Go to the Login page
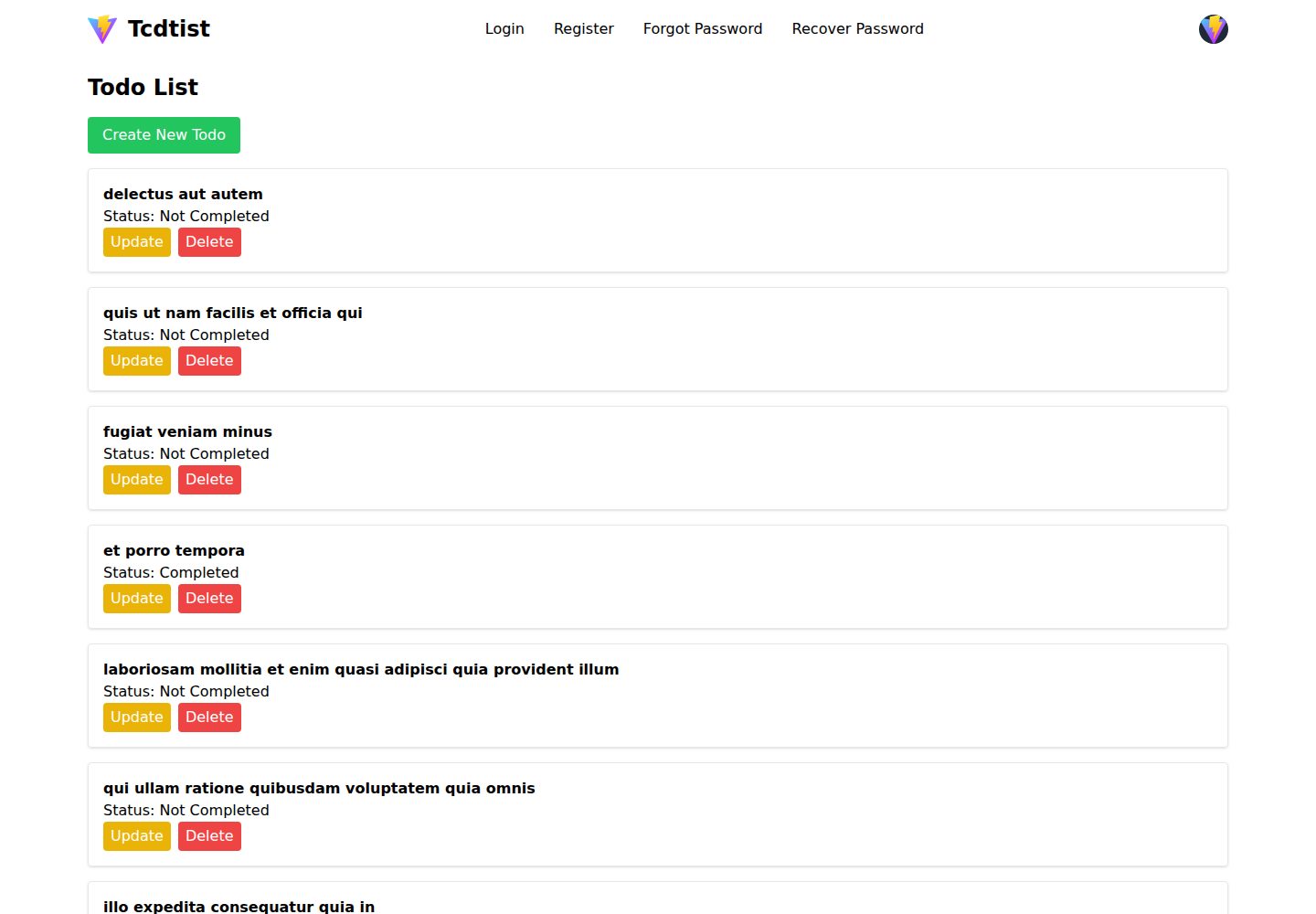 click(x=504, y=29)
